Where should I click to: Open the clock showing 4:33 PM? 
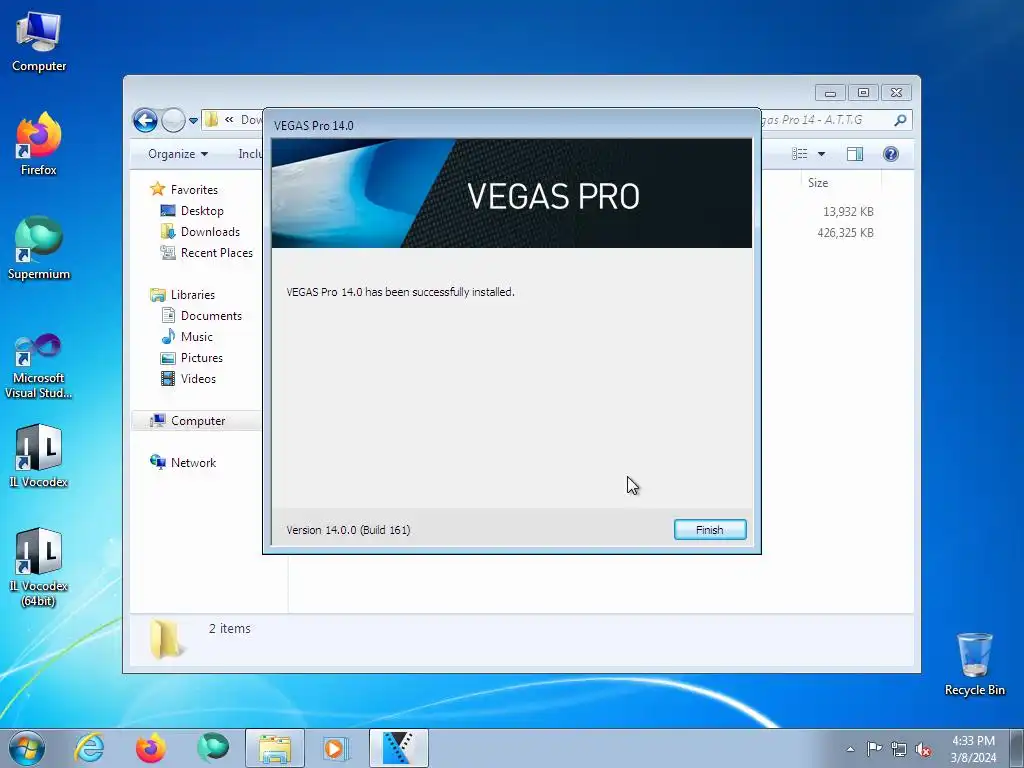[973, 749]
